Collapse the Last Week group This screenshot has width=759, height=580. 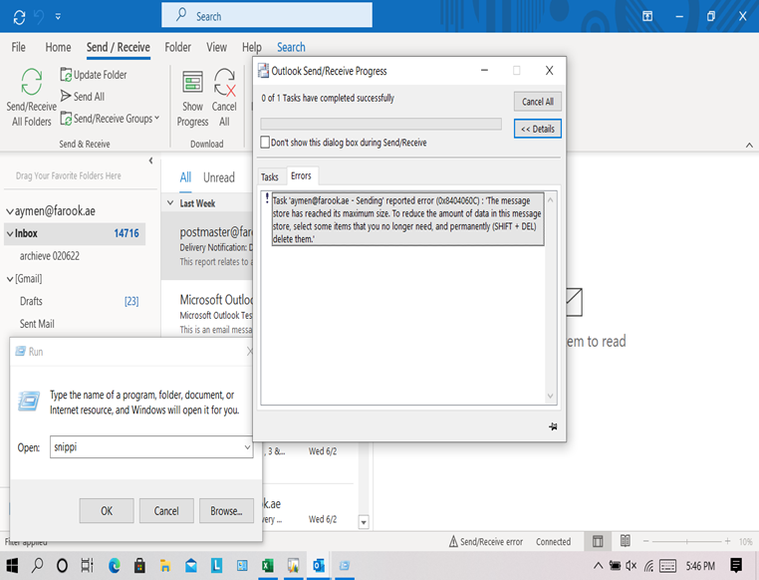[x=170, y=203]
